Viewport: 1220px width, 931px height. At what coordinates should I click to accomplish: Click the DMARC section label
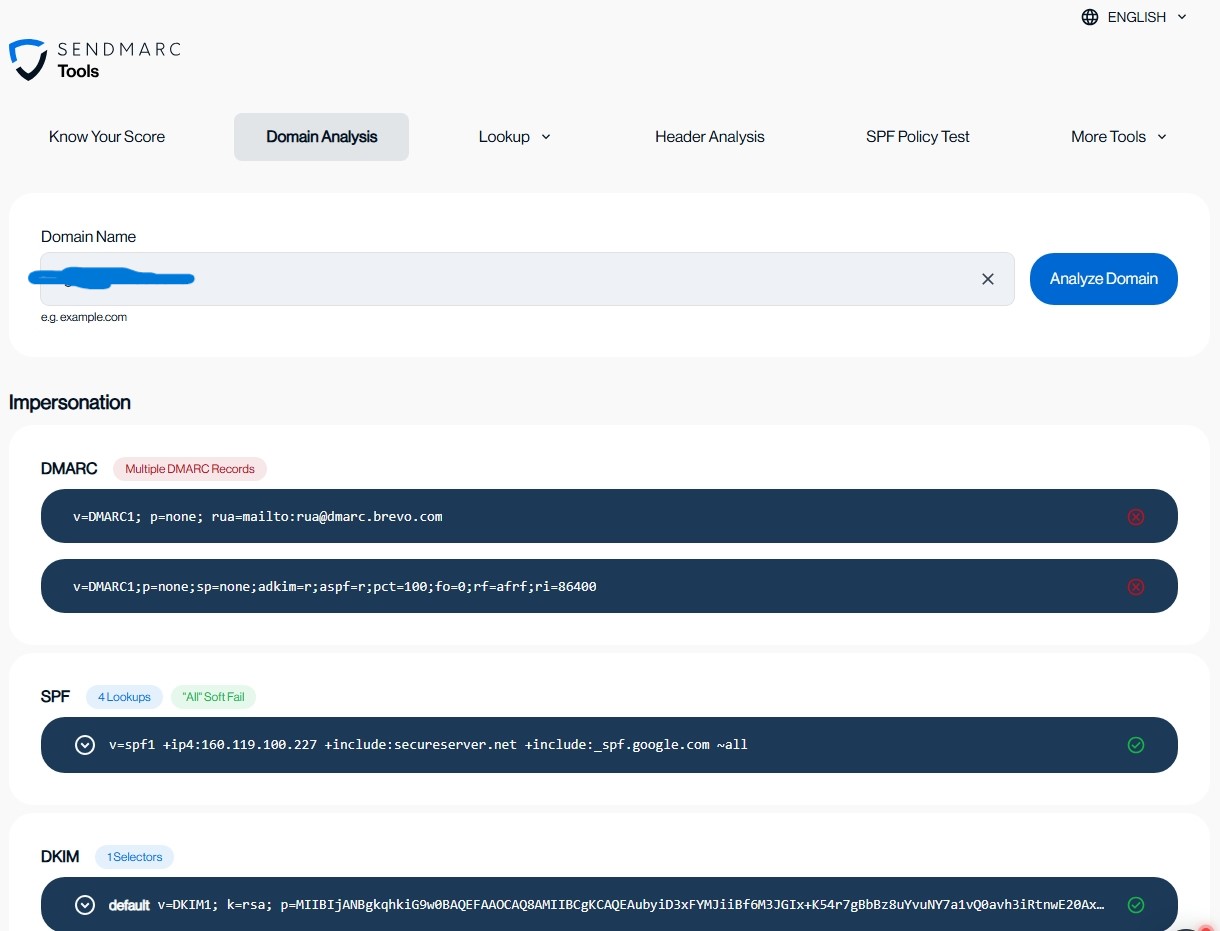point(69,468)
